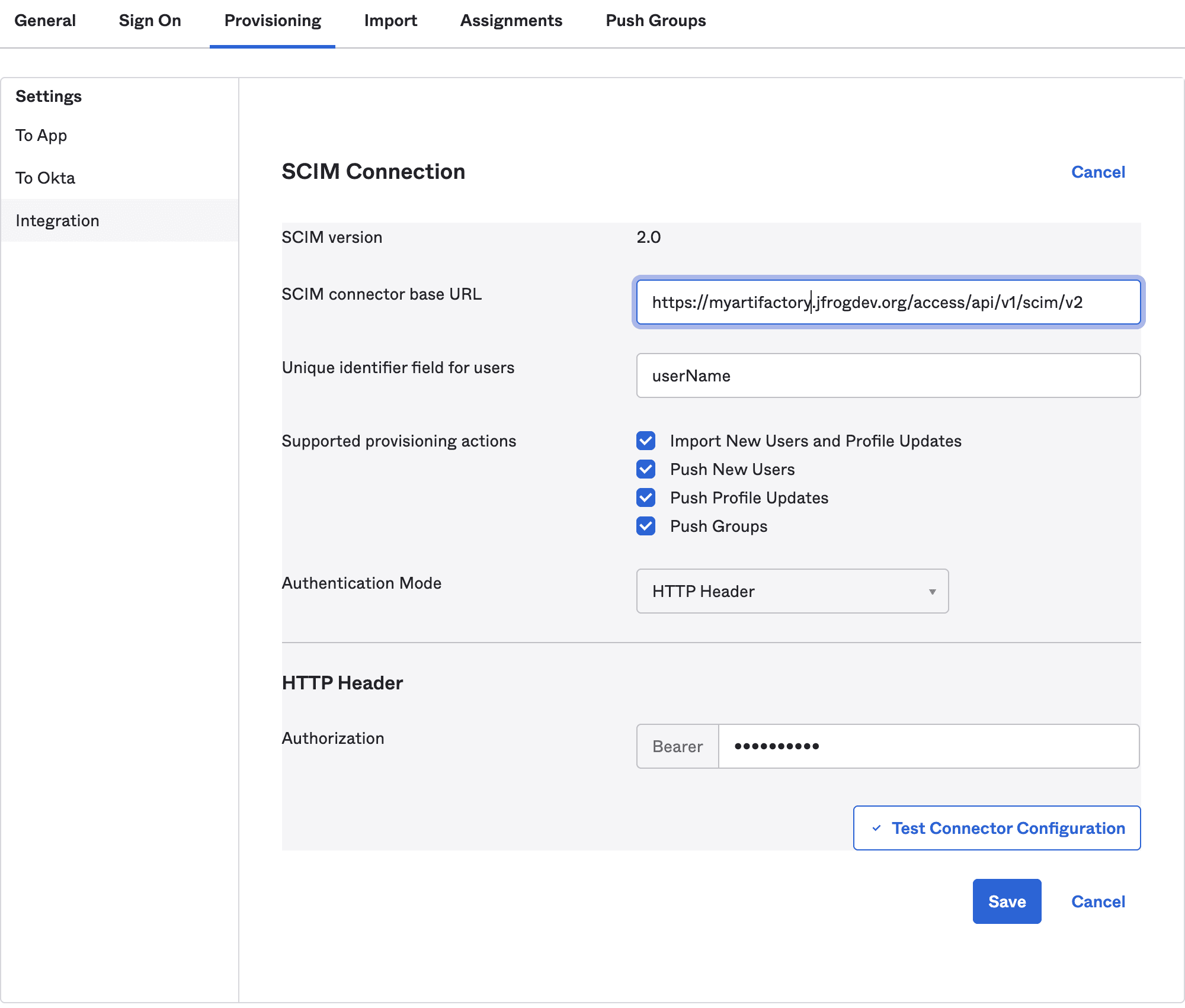
Task: Select To App settings in the sidebar
Action: [41, 135]
